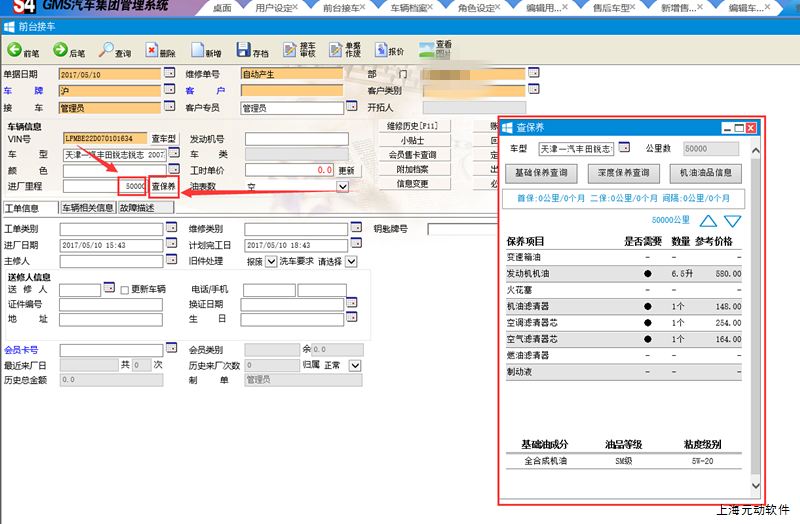Open 维修历史[F11] history button
This screenshot has height=524, width=800.
coord(413,126)
